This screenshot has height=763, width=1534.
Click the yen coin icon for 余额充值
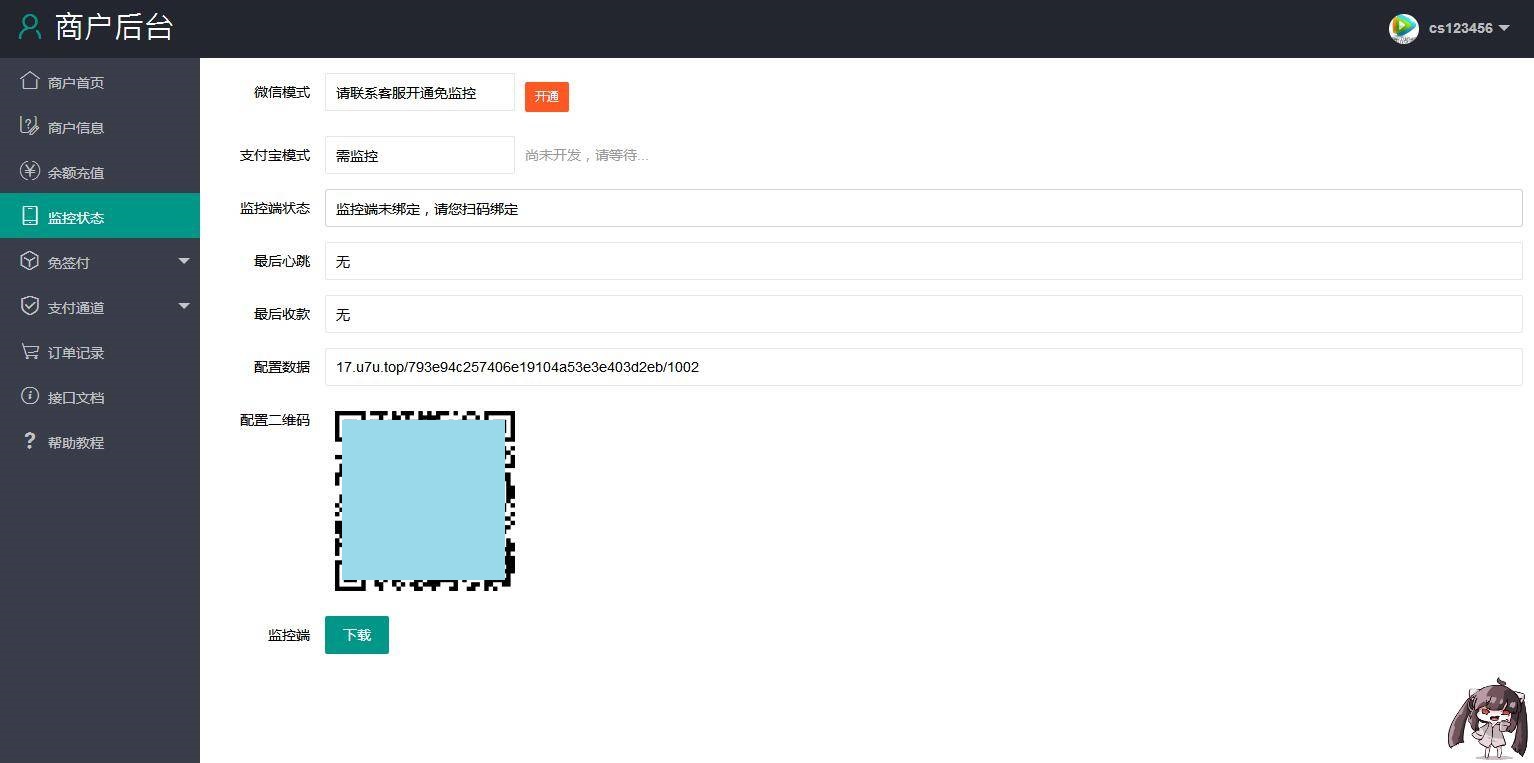[x=30, y=171]
